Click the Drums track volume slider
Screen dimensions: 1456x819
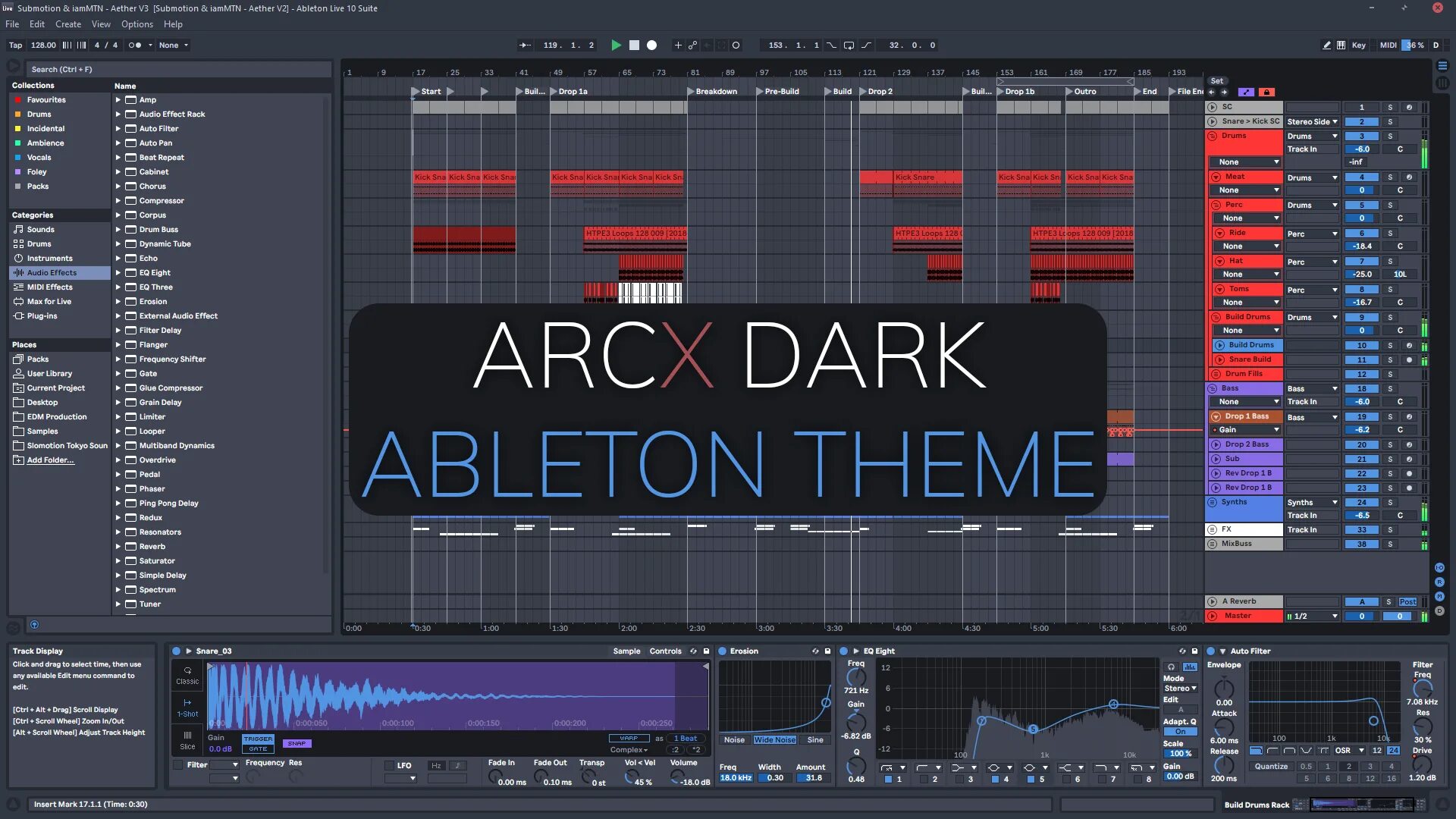click(1362, 149)
